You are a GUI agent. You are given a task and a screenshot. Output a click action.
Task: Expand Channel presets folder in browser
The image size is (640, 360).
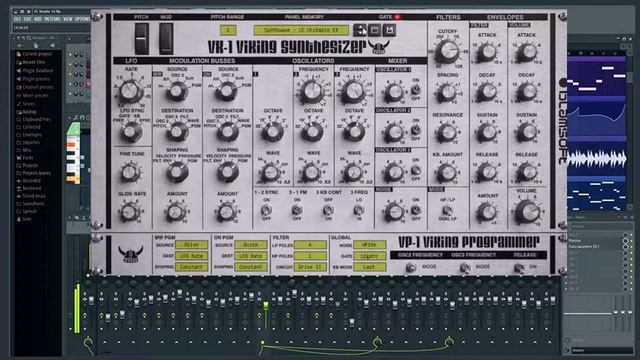(x=34, y=87)
